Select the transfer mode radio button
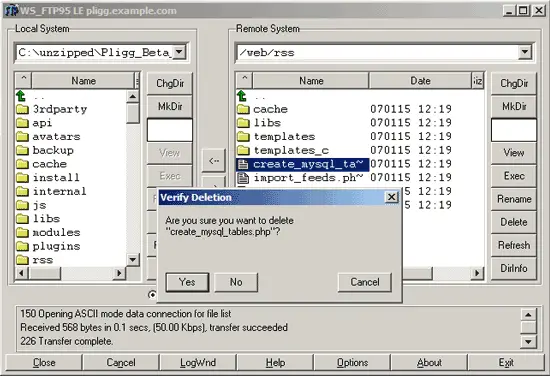Viewport: 550px width, 376px height. (x=152, y=295)
